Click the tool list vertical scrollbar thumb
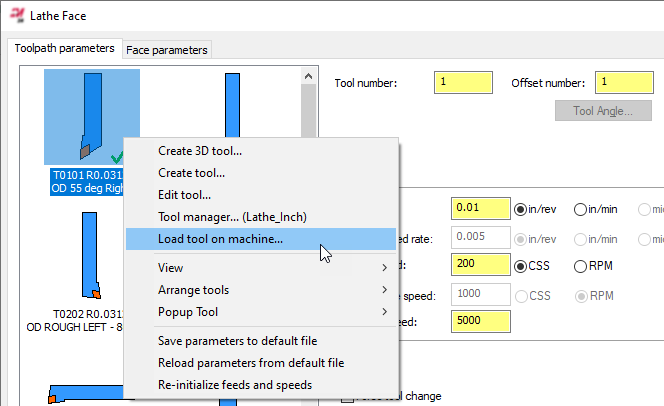The height and width of the screenshot is (406, 664). coord(308,111)
